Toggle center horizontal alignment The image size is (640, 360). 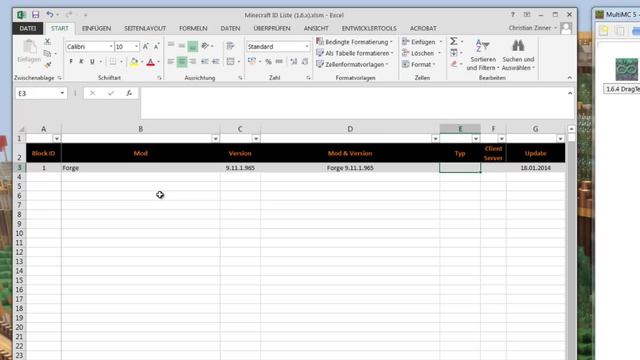[x=182, y=62]
